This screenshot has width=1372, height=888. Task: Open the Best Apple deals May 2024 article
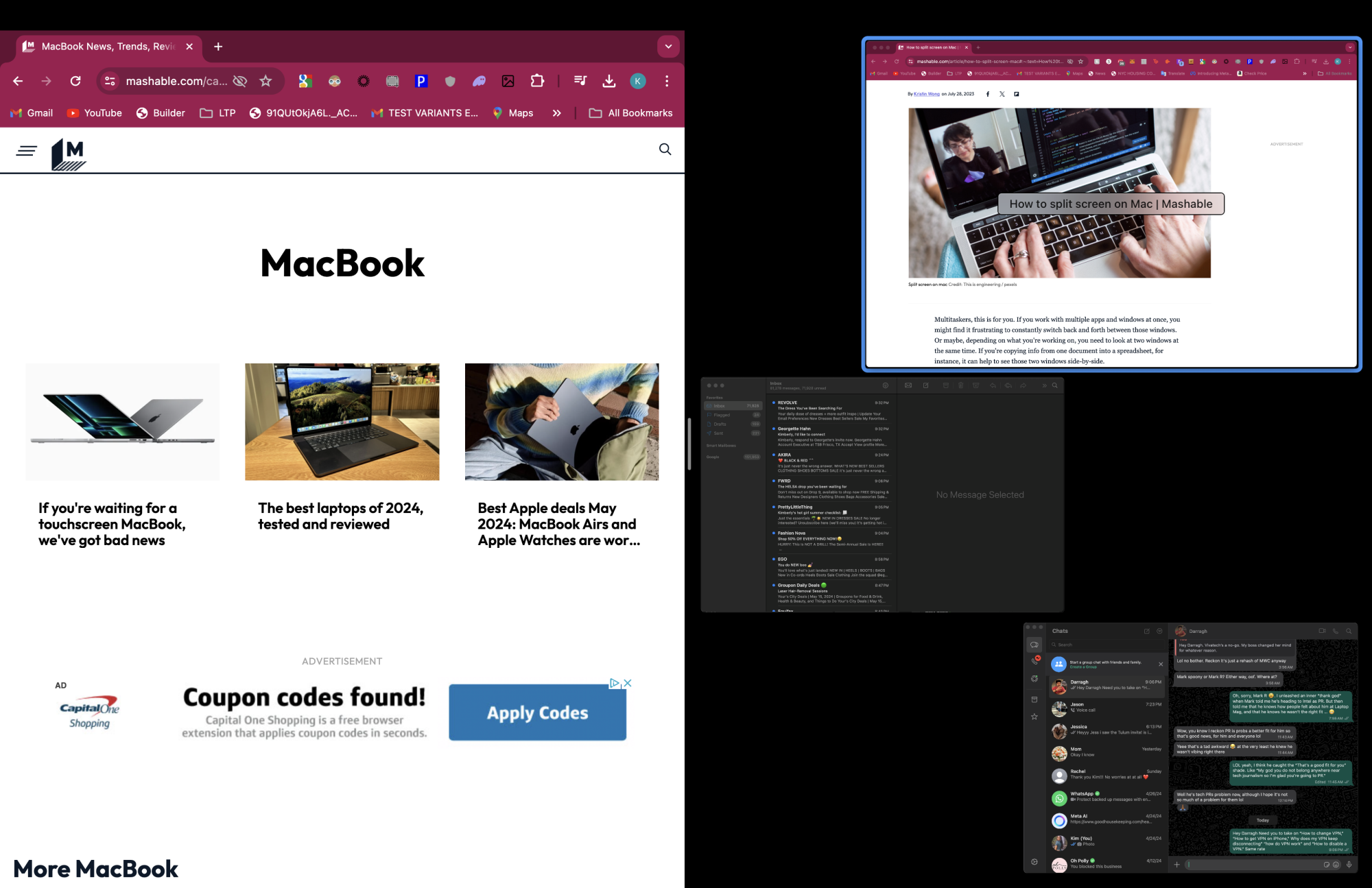tap(559, 524)
